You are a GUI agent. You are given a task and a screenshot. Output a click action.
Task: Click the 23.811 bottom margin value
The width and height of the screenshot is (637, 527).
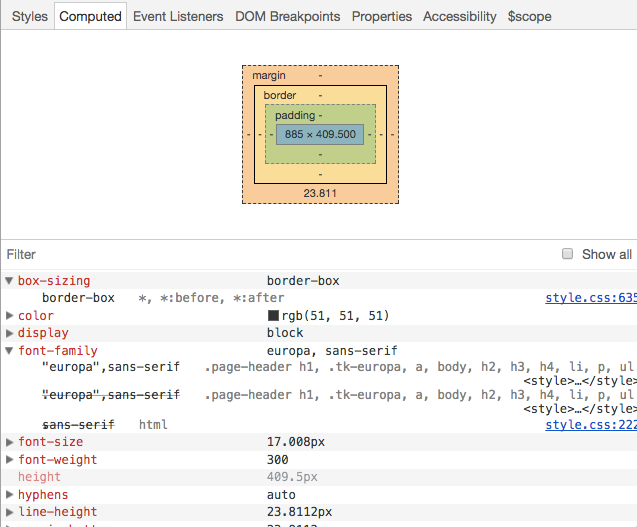click(320, 193)
